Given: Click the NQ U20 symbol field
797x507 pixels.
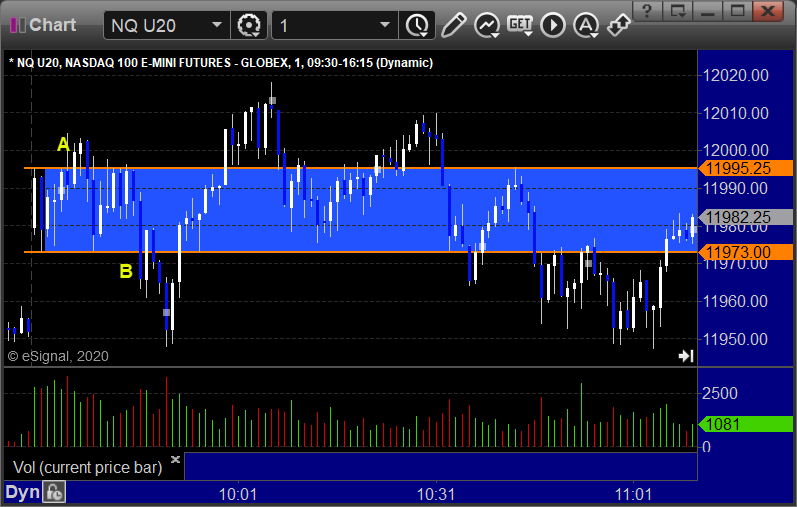Looking at the screenshot, I should [166, 25].
